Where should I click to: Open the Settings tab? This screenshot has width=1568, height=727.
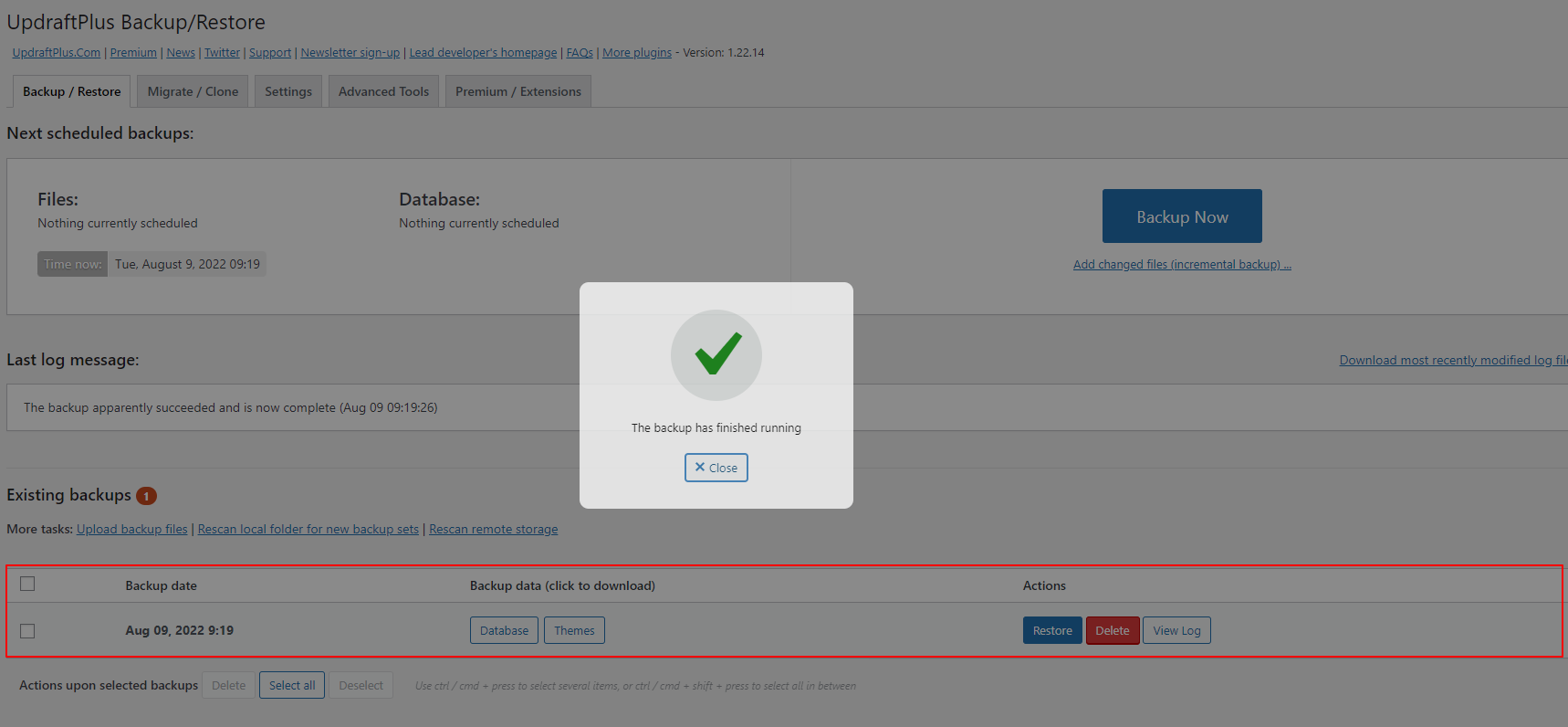(288, 91)
